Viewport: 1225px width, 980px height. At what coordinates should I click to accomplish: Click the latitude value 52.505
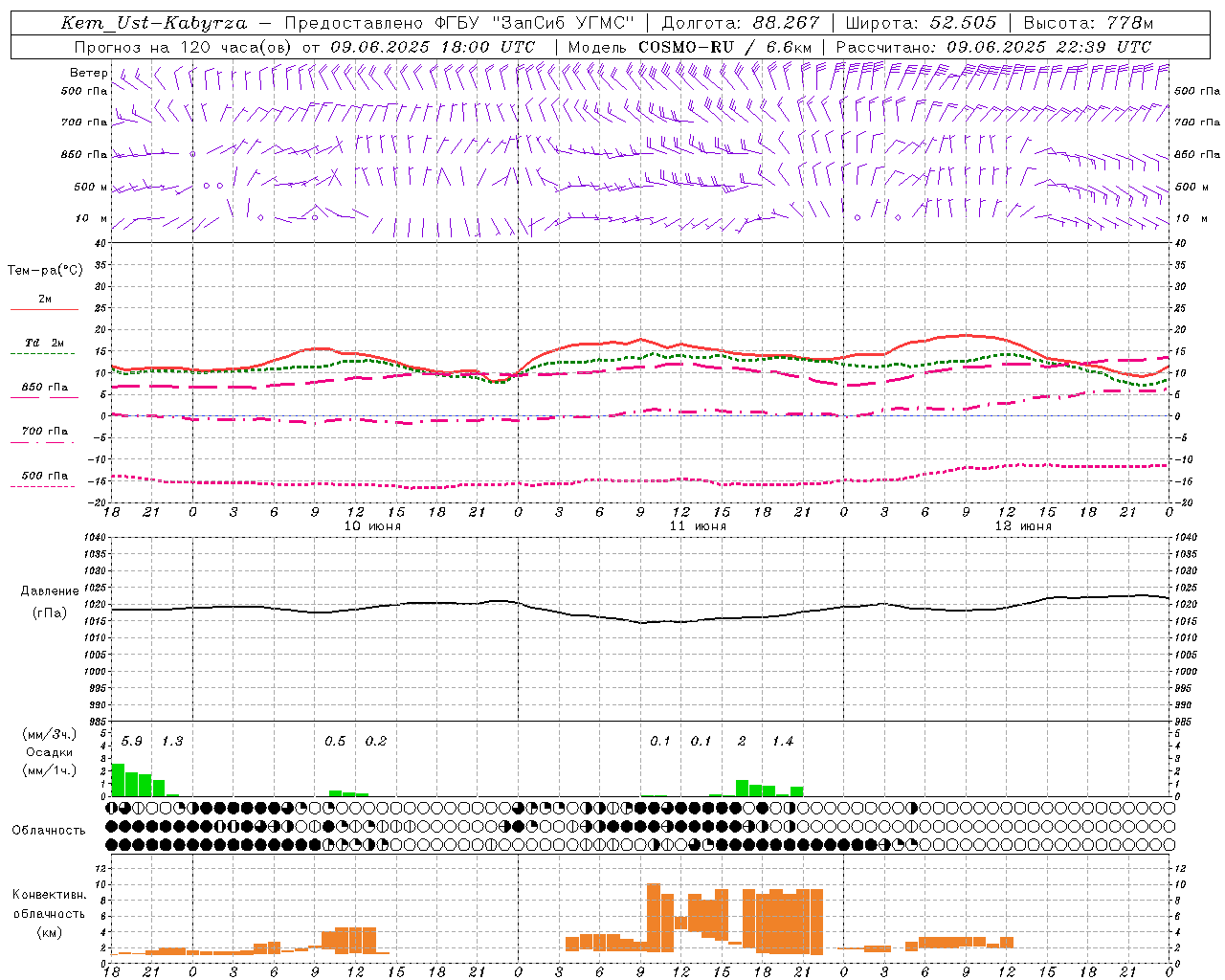coord(962,23)
